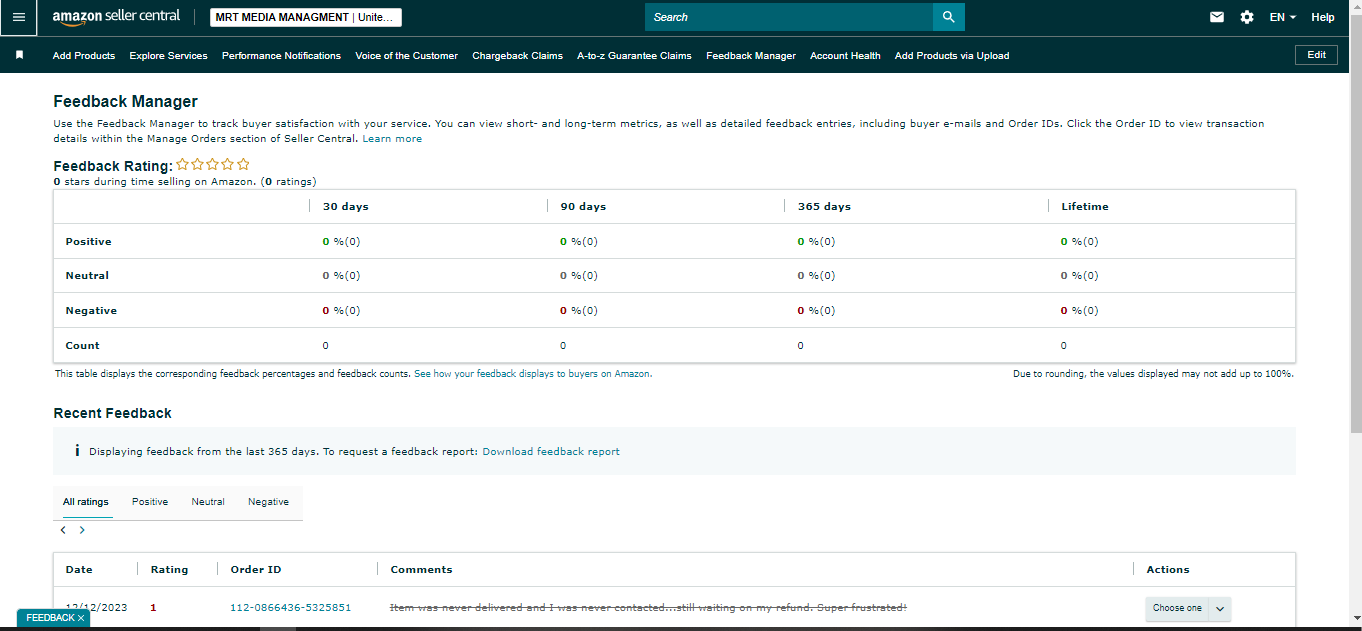The width and height of the screenshot is (1362, 631).
Task: Open Performance Notifications
Action: point(281,56)
